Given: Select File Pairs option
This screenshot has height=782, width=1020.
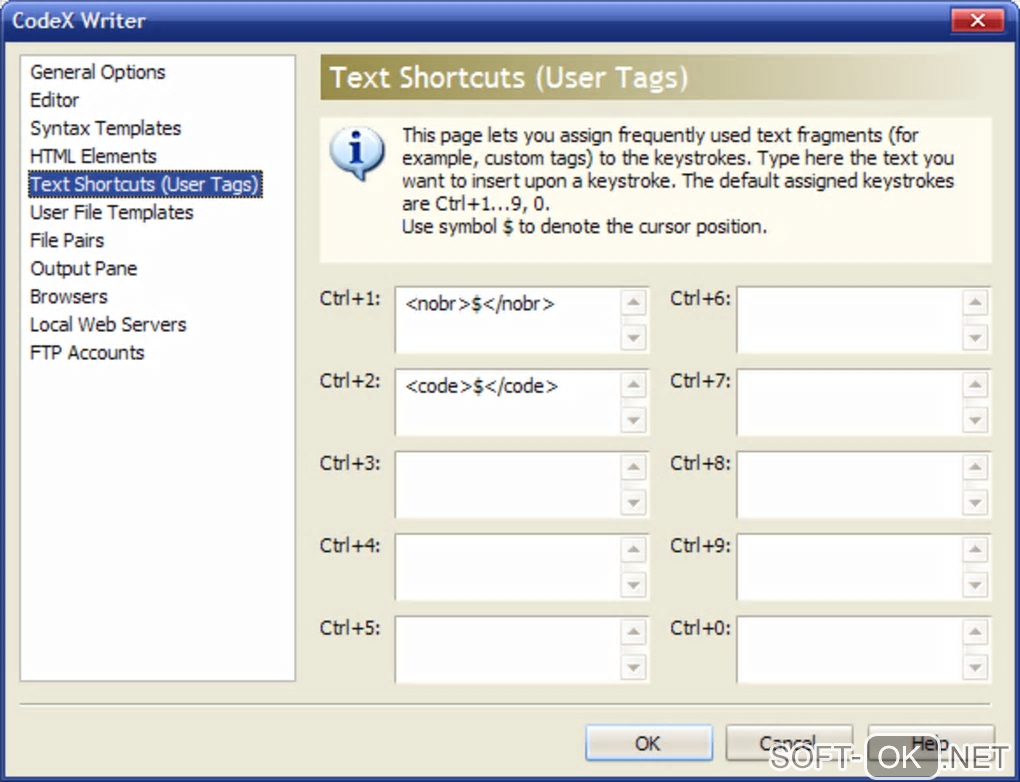Looking at the screenshot, I should pos(66,240).
